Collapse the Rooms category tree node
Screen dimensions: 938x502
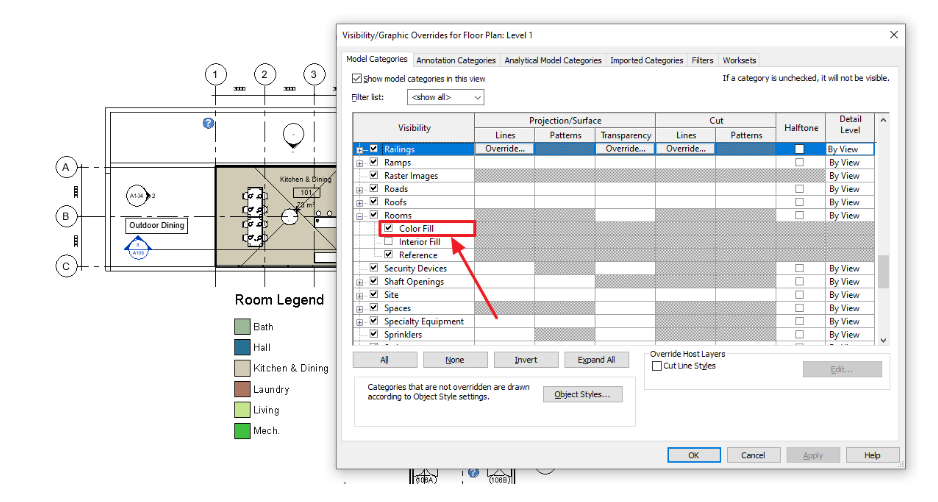coord(360,216)
